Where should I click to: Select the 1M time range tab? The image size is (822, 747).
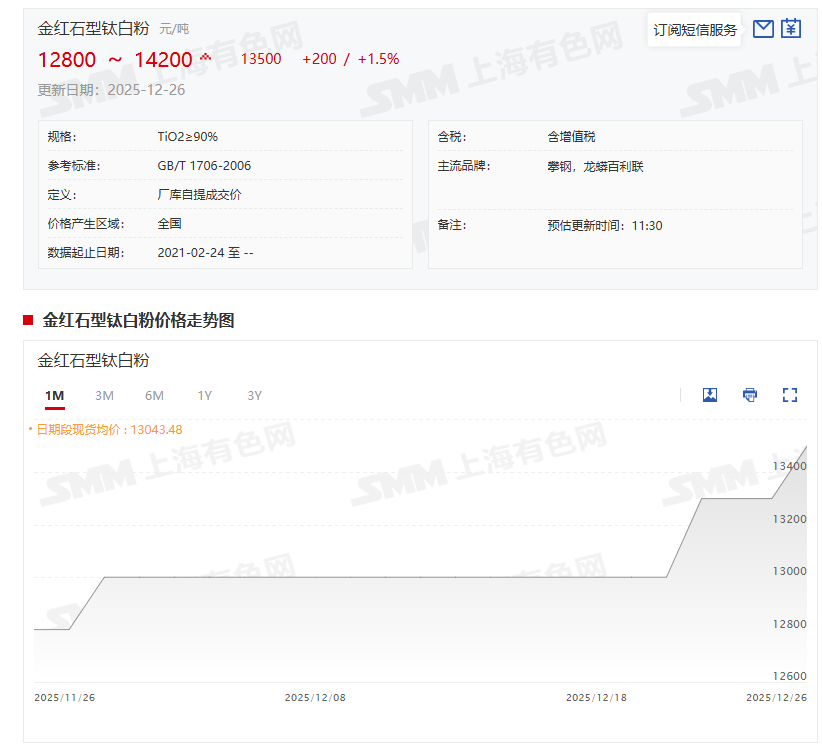click(54, 396)
